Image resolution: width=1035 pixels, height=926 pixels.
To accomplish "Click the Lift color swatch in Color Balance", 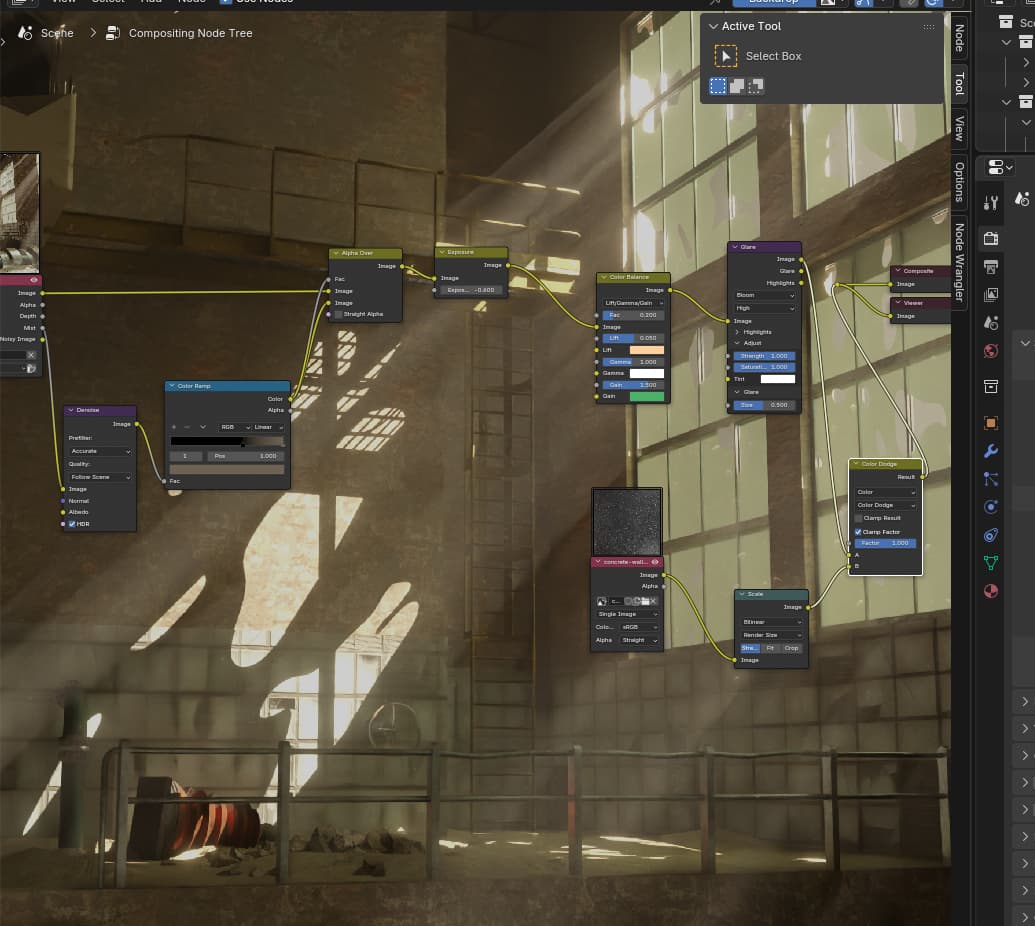I will (x=647, y=350).
